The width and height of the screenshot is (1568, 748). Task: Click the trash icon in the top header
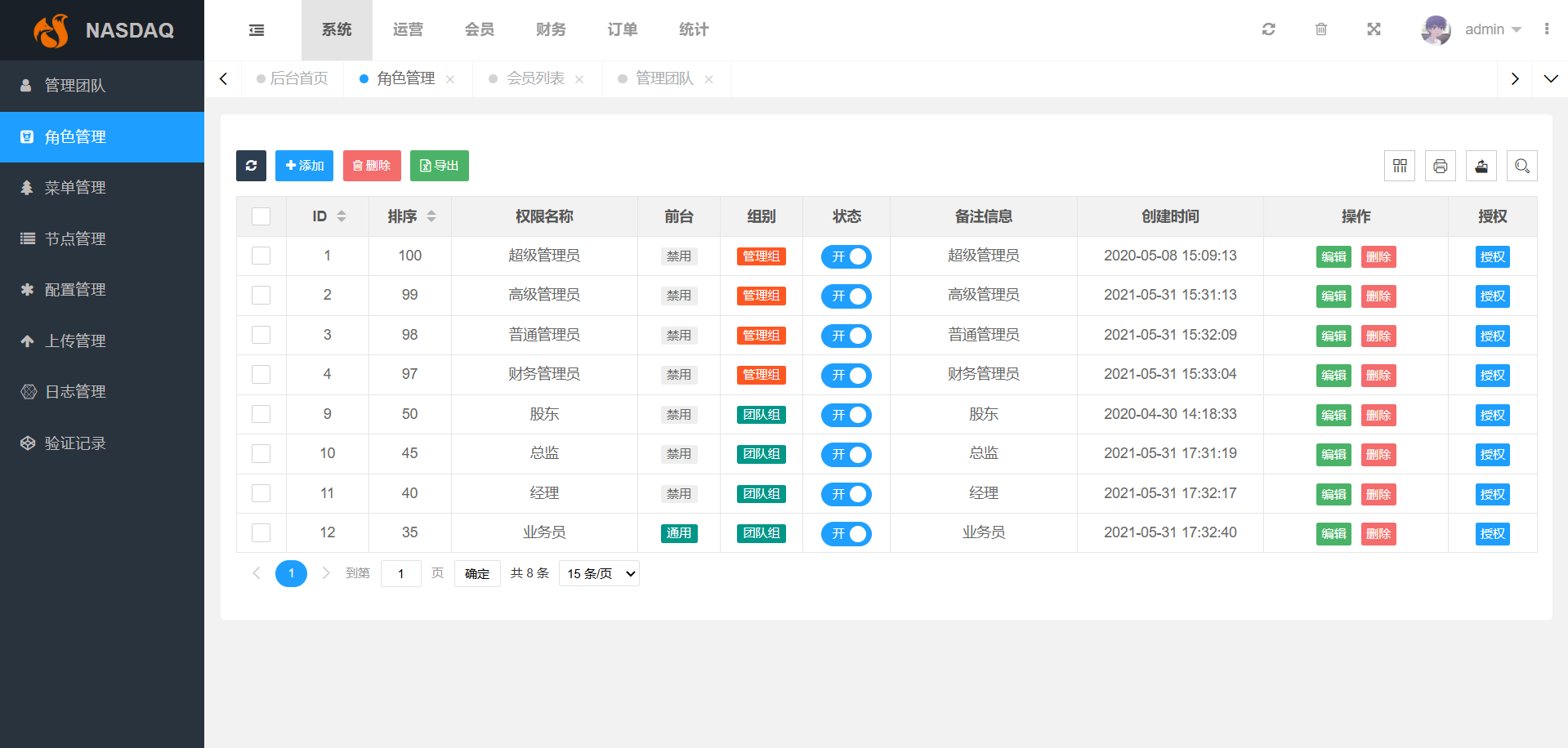[x=1320, y=29]
